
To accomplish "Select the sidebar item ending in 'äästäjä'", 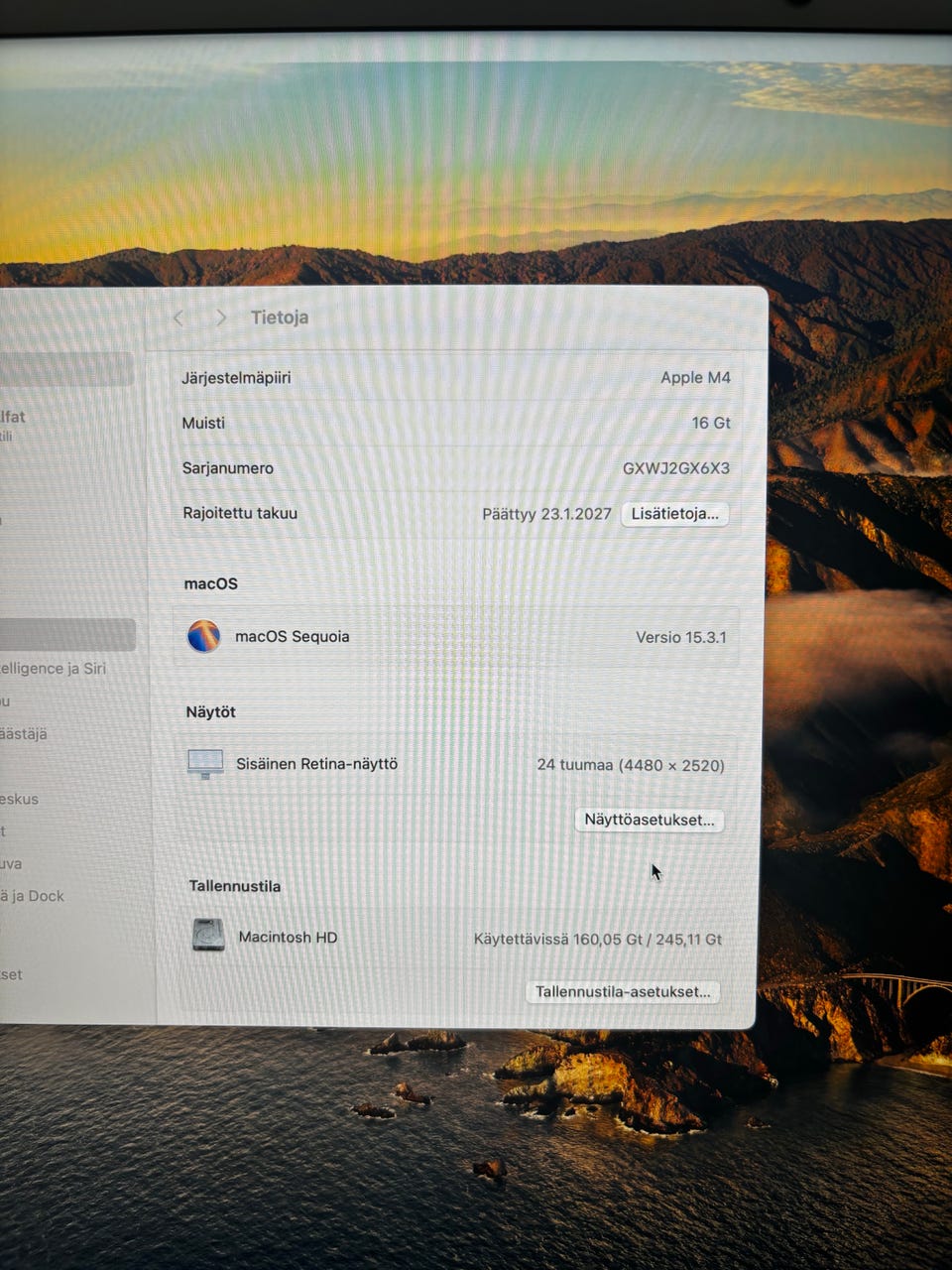I will point(23,734).
